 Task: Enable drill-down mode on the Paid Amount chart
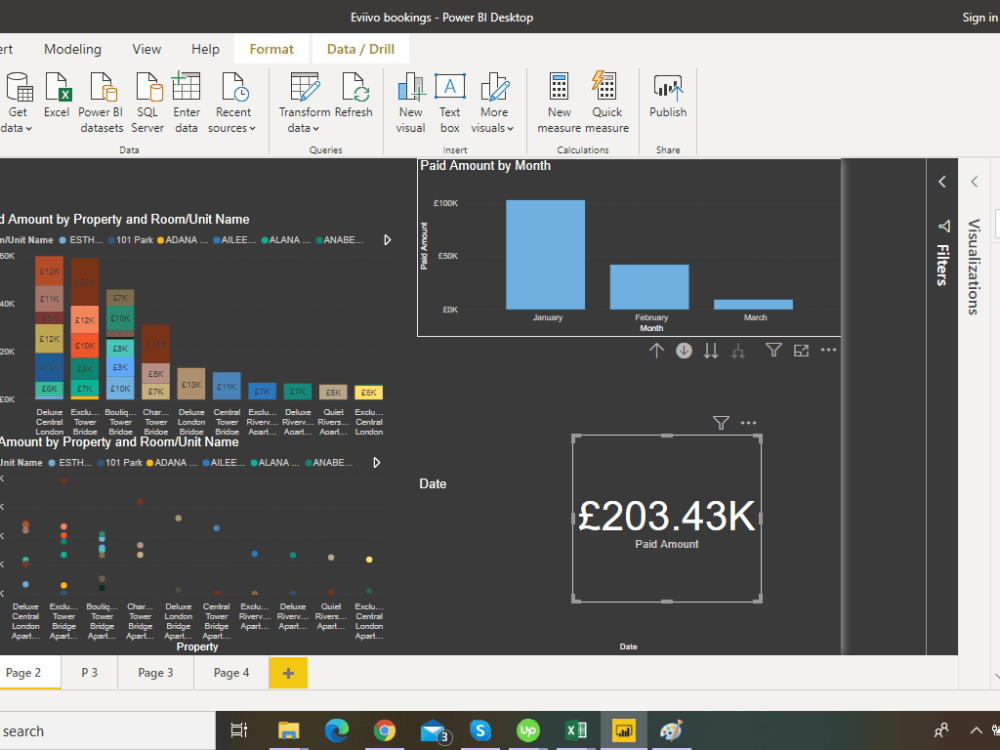(x=683, y=350)
